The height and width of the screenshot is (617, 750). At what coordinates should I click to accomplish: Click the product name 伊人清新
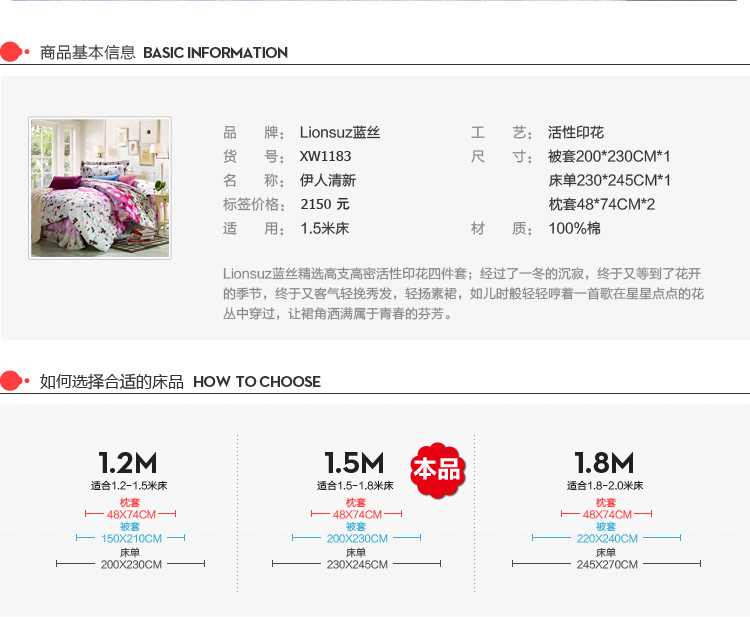327,181
